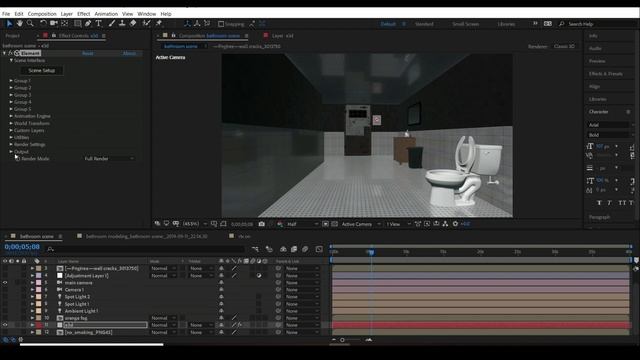Expand World Transform properties
Viewport: 640px width, 360px height.
(x=11, y=123)
